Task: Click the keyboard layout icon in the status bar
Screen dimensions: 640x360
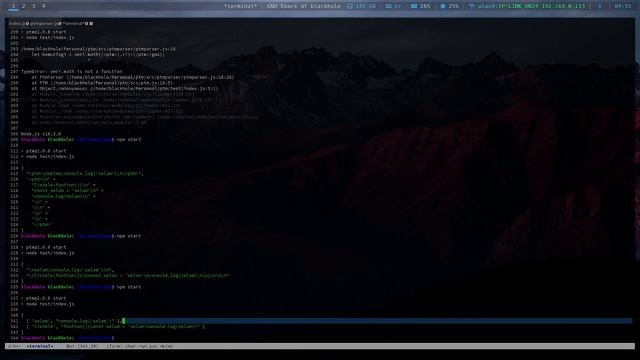Action: (x=388, y=6)
